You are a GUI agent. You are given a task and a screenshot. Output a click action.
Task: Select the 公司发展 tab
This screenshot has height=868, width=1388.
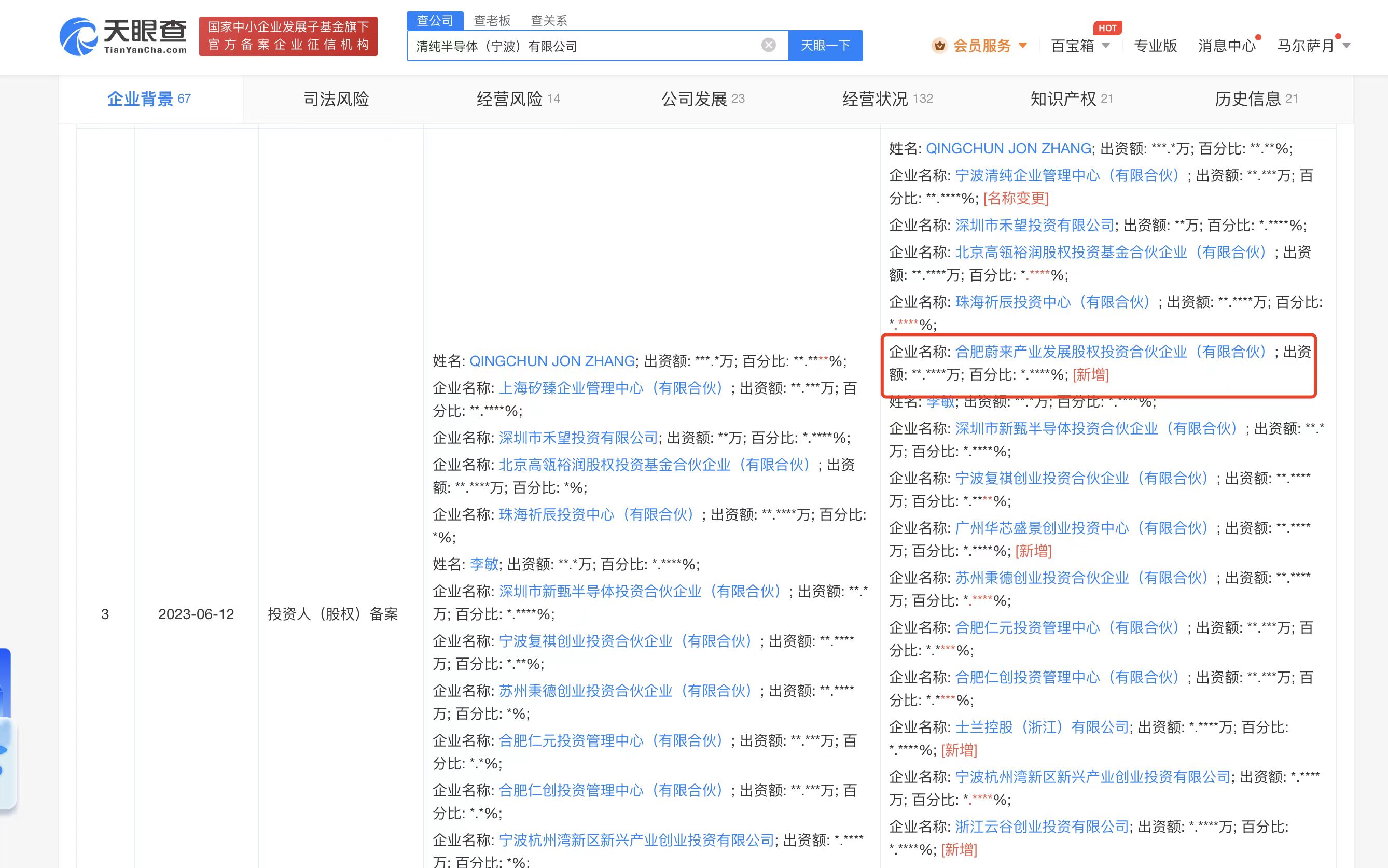(x=703, y=99)
